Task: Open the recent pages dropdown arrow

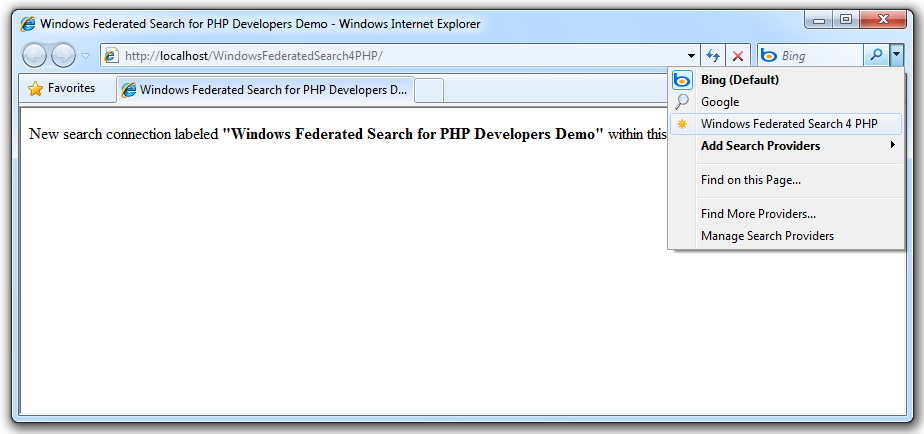Action: pos(85,56)
